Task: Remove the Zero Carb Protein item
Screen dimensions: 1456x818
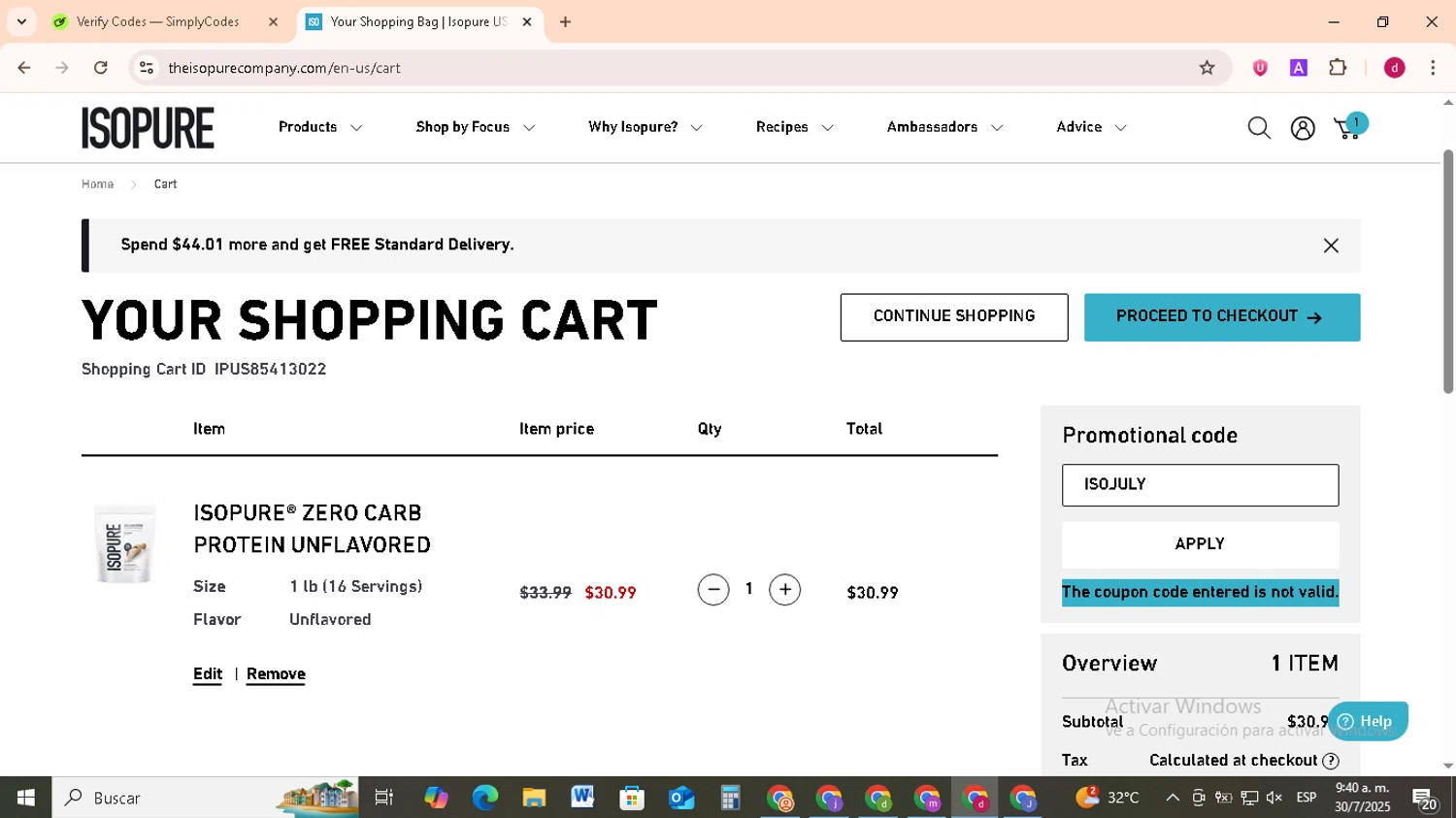Action: click(x=276, y=674)
